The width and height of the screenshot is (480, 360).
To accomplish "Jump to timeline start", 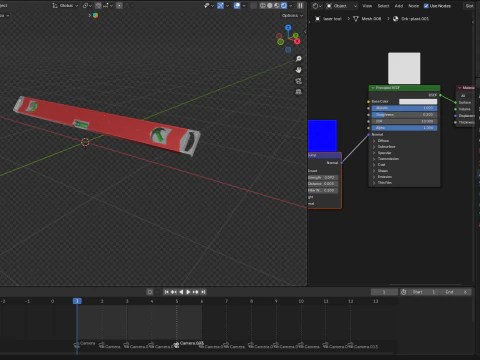I will (166, 292).
